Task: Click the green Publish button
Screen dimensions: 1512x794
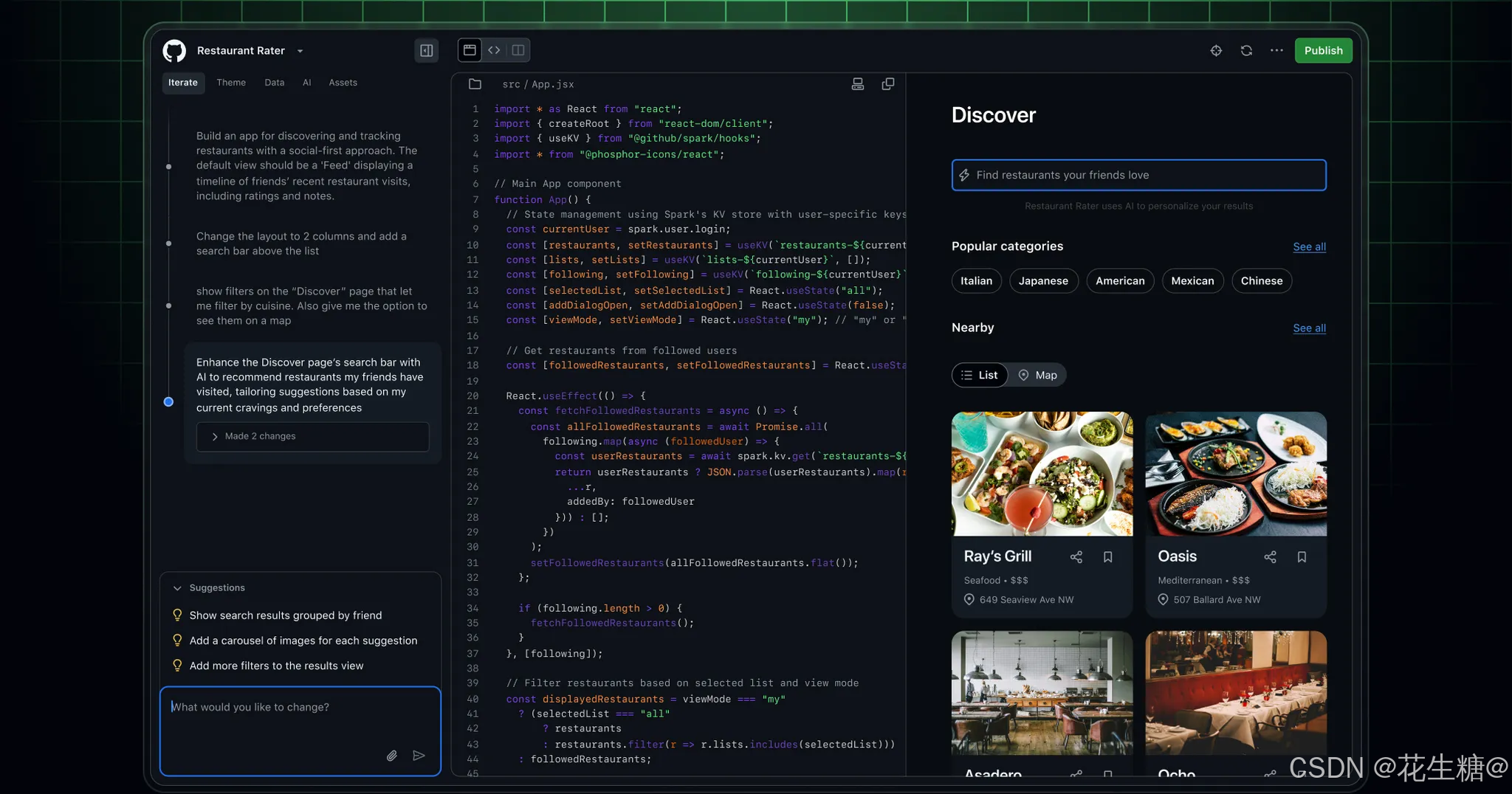Action: pyautogui.click(x=1323, y=50)
